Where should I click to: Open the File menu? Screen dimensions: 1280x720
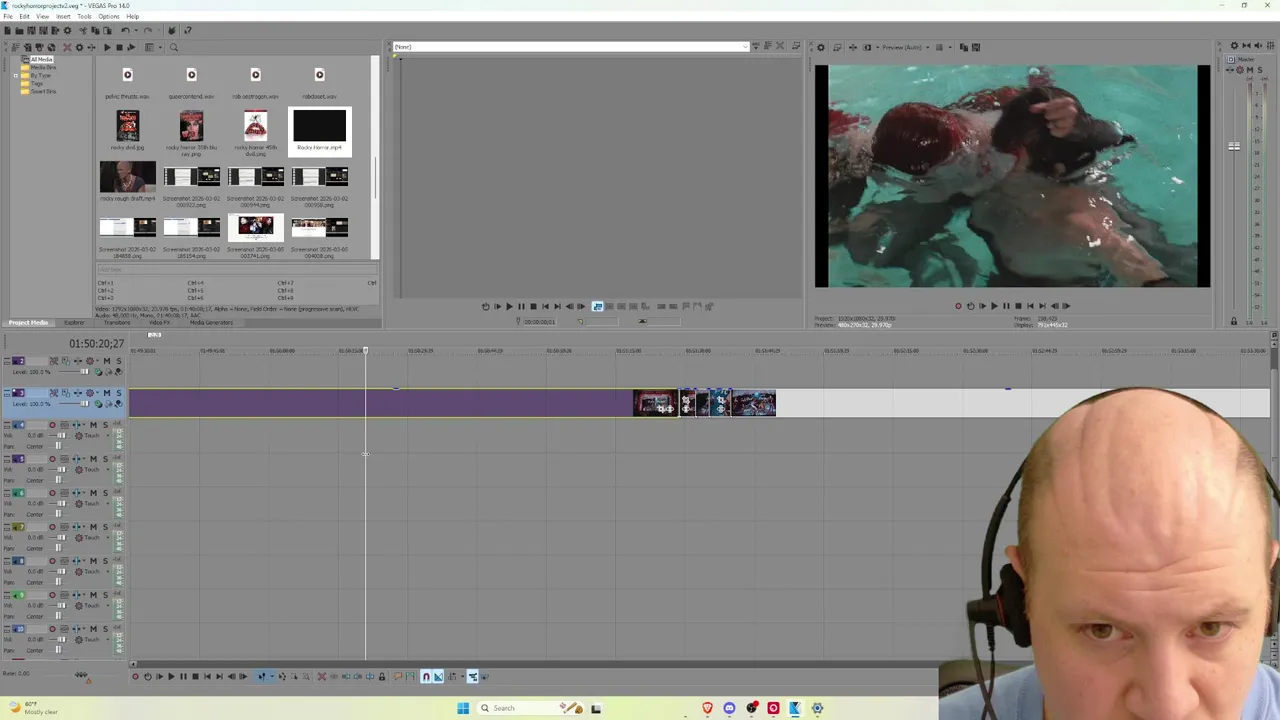[8, 16]
